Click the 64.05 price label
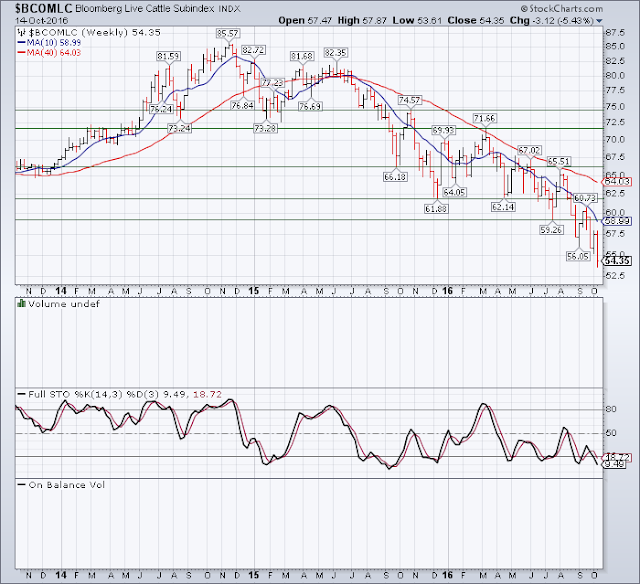The image size is (640, 584). coord(455,192)
